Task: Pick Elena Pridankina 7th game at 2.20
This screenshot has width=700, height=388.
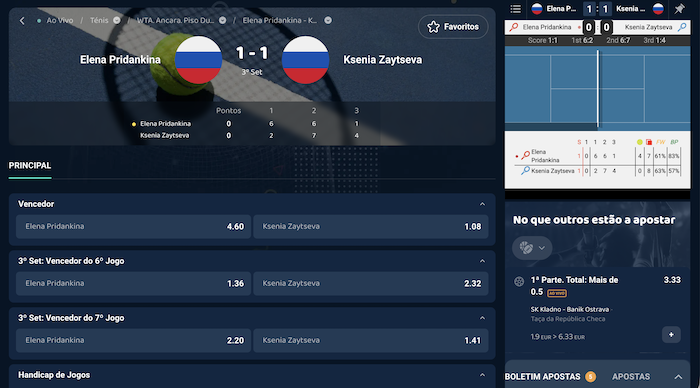Action: [x=133, y=340]
